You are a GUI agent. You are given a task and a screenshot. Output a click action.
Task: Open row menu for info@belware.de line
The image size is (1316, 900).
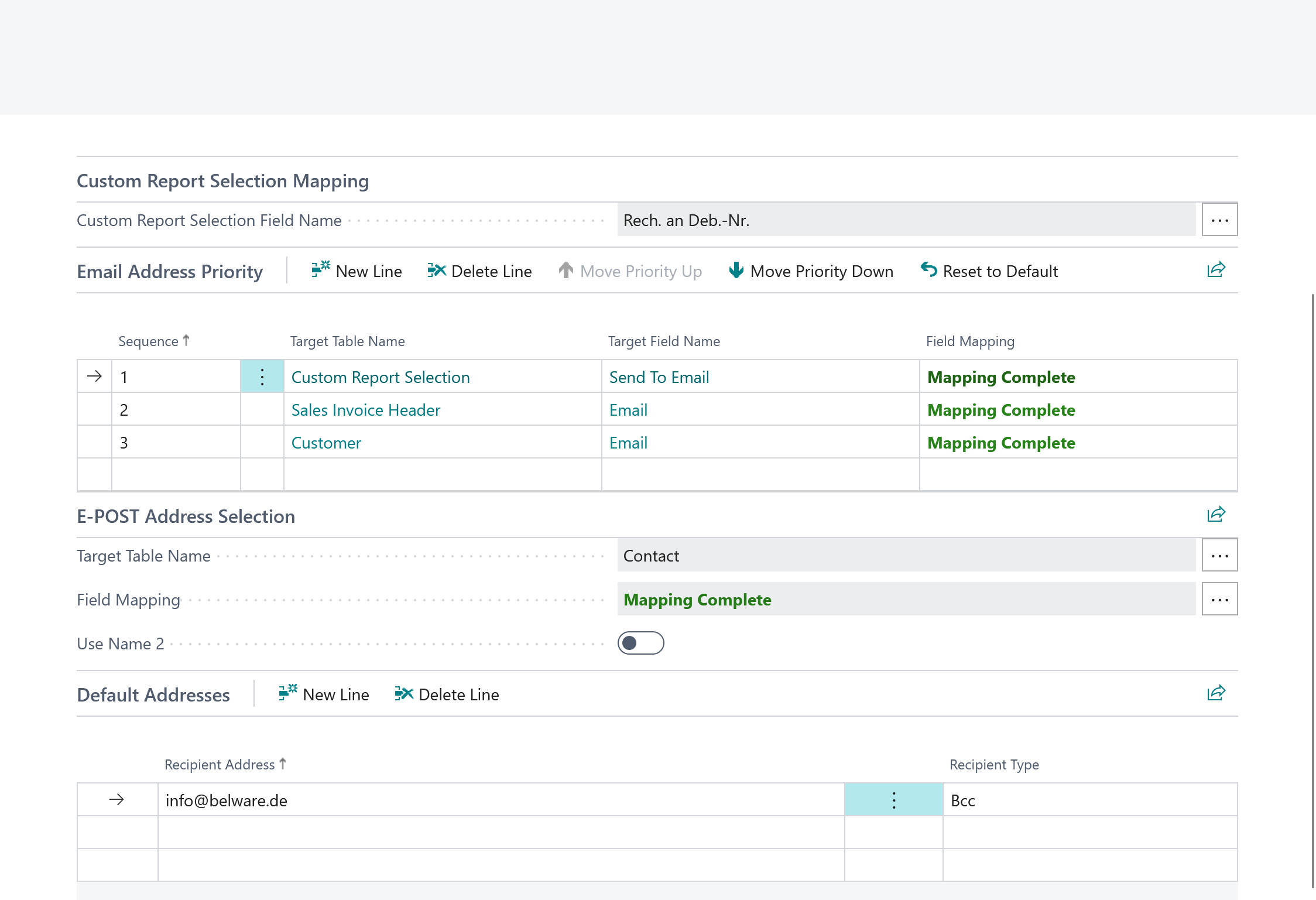click(x=893, y=800)
